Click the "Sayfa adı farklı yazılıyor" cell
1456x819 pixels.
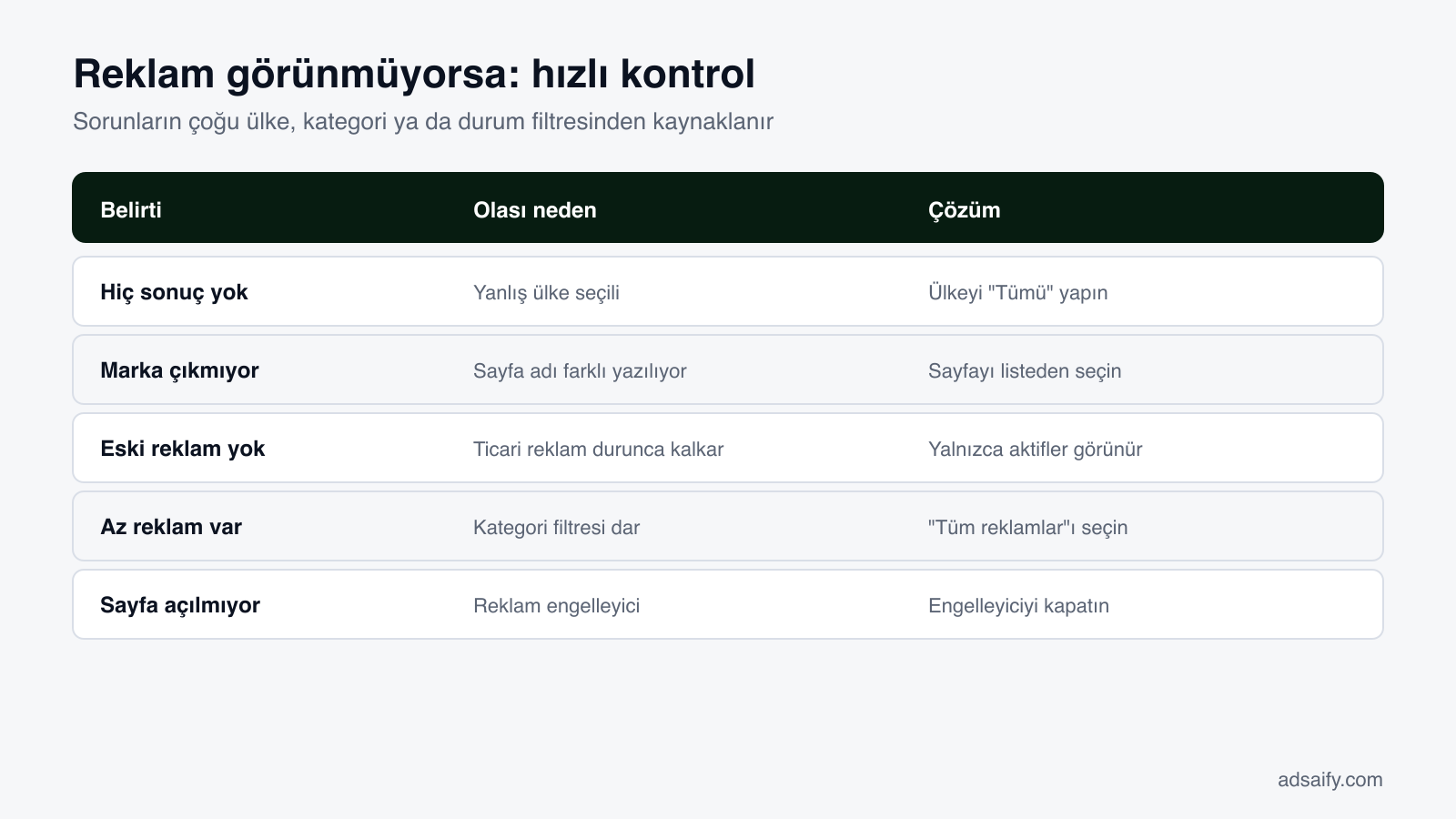tap(580, 371)
